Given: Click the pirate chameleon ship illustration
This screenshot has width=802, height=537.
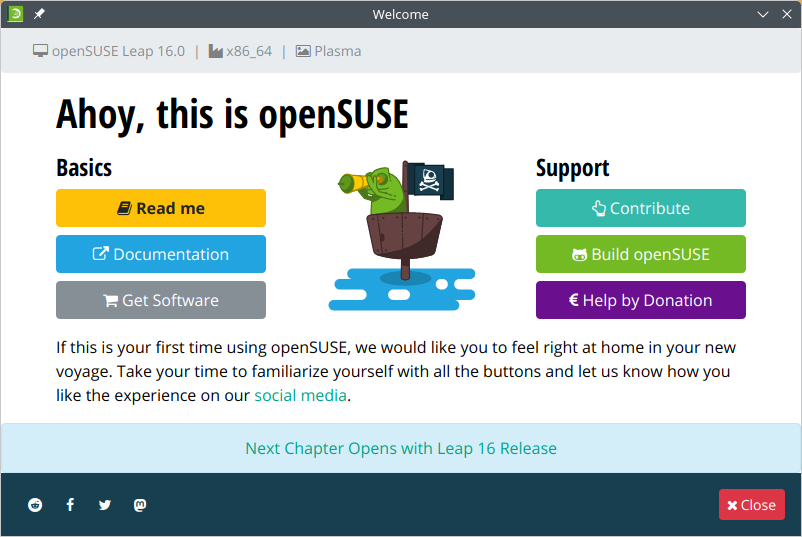Looking at the screenshot, I should (x=402, y=235).
